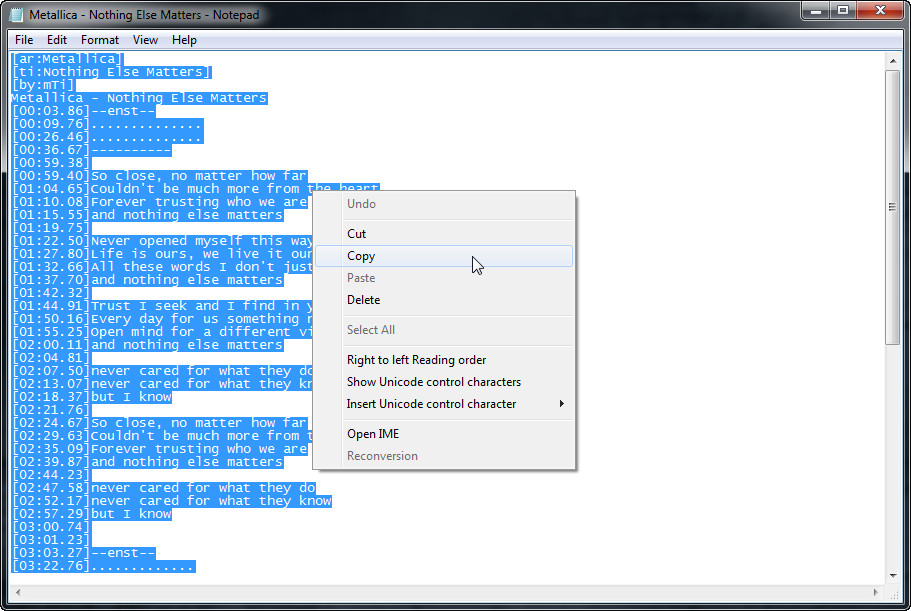Image resolution: width=911 pixels, height=611 pixels.
Task: Open the Format menu
Action: pos(100,40)
